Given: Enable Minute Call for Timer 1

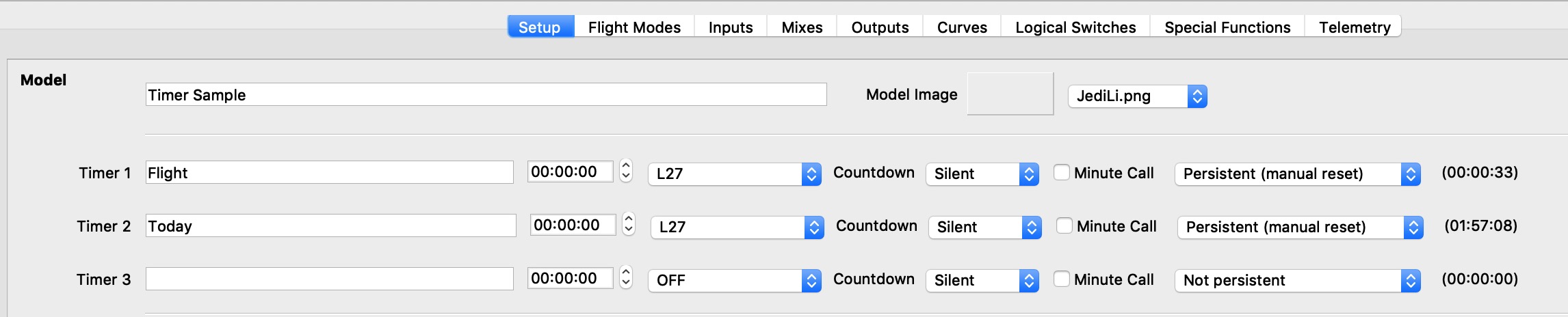Looking at the screenshot, I should [x=1062, y=173].
